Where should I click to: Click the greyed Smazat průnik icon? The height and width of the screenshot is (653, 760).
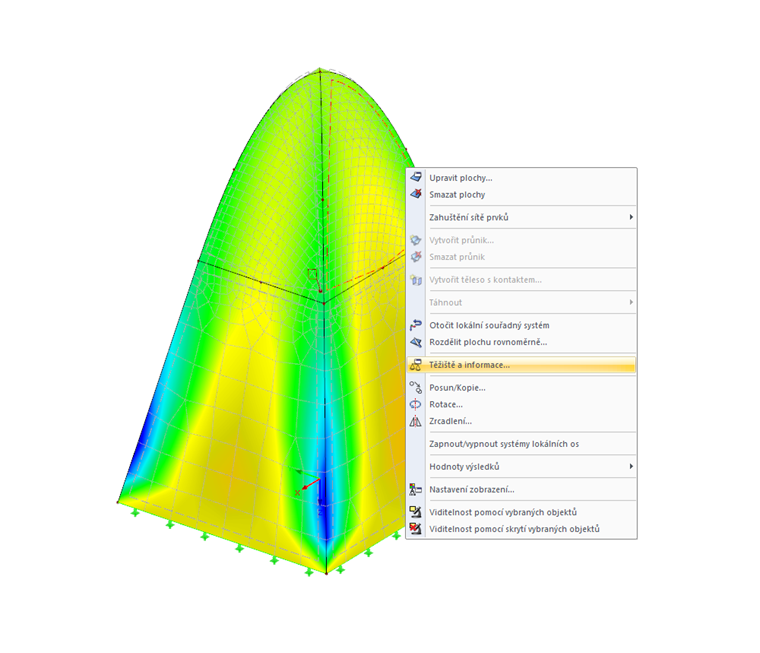point(416,256)
